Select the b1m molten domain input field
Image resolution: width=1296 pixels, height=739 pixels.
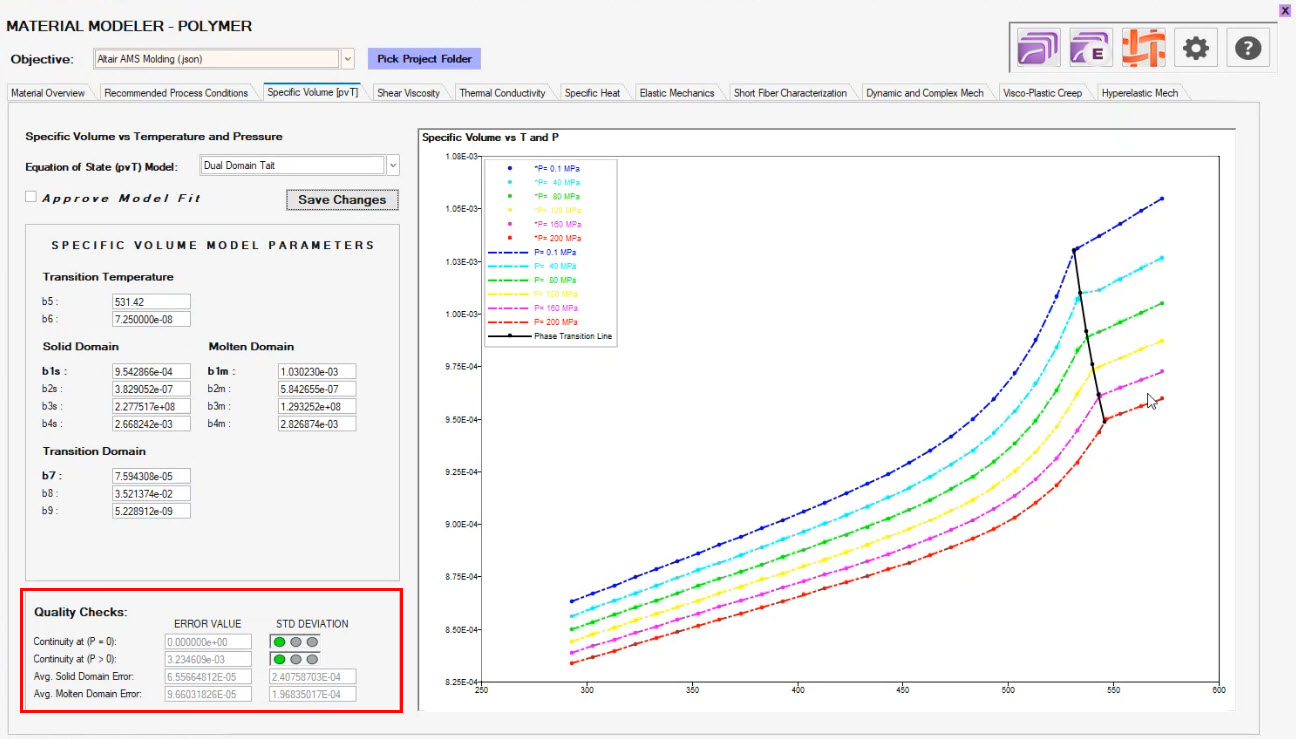tap(317, 372)
